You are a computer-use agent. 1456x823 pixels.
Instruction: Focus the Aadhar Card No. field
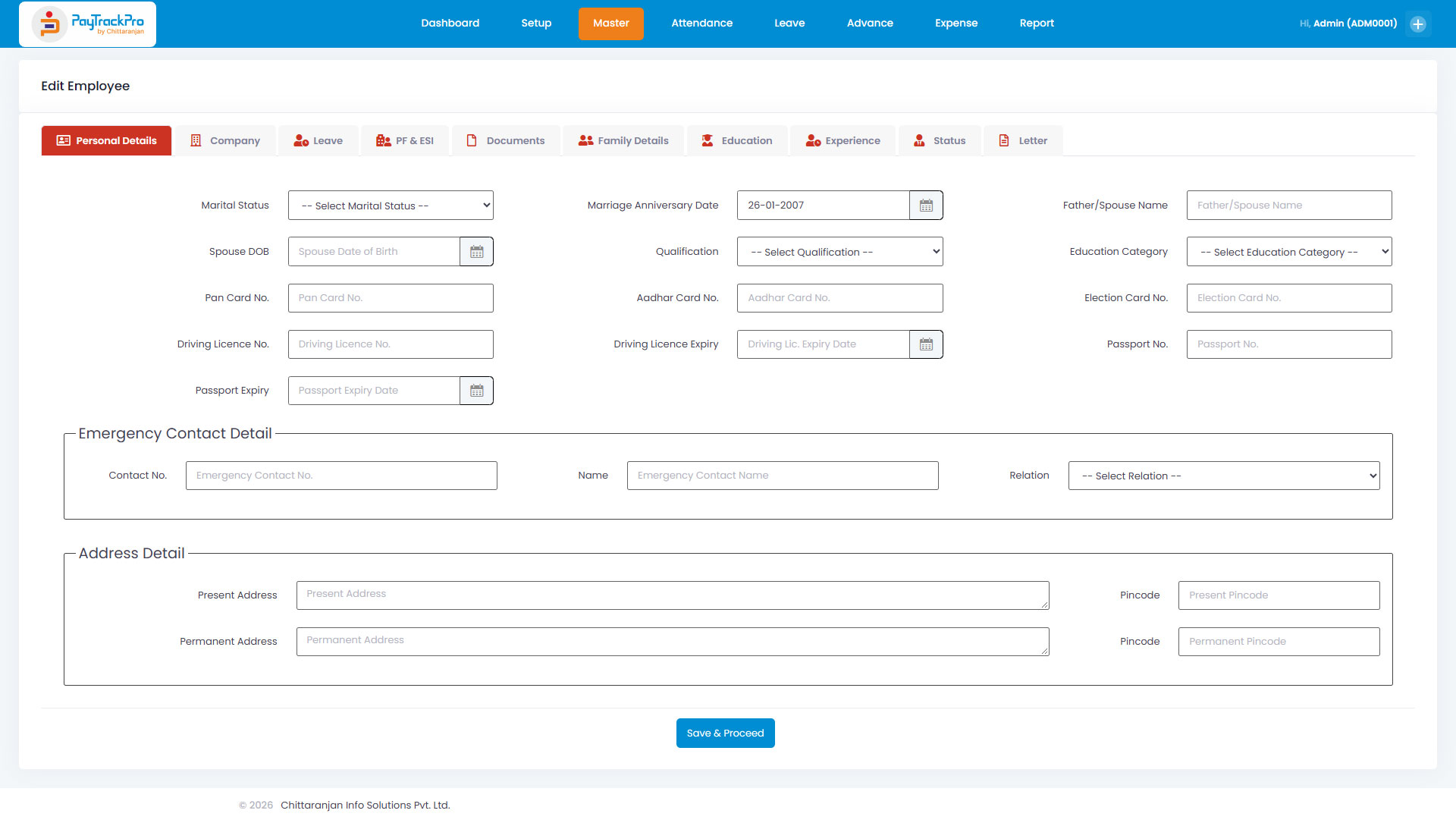840,298
